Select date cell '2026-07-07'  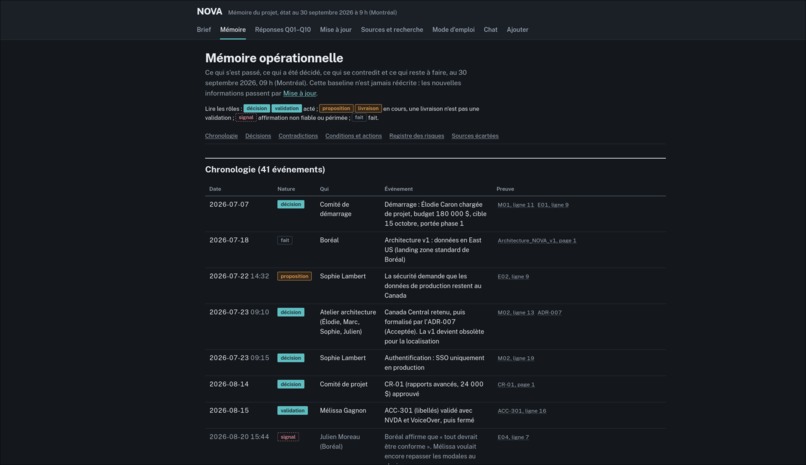coord(229,204)
